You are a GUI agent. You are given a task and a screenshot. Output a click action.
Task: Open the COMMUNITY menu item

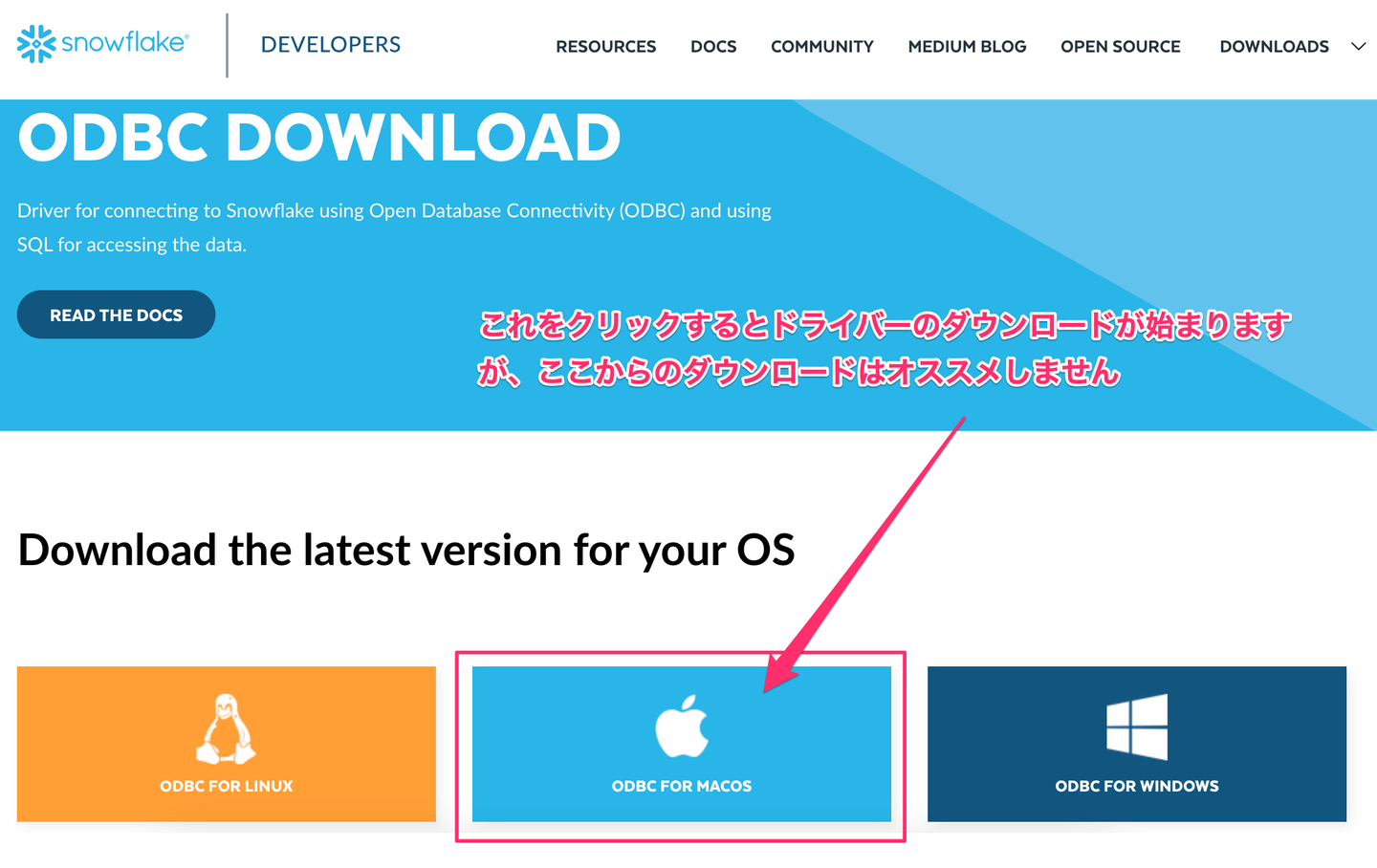click(822, 46)
